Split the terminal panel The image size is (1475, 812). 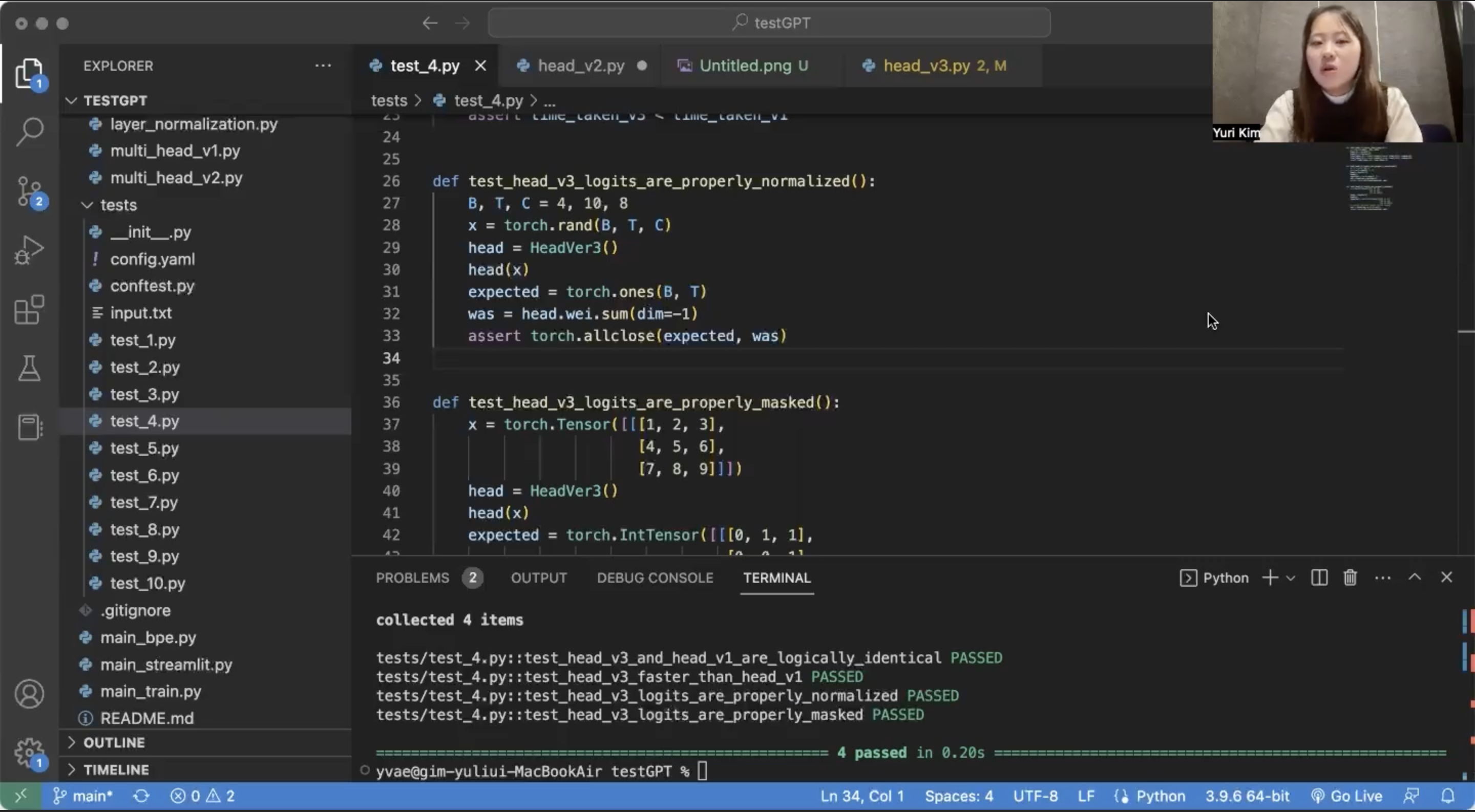click(1319, 578)
